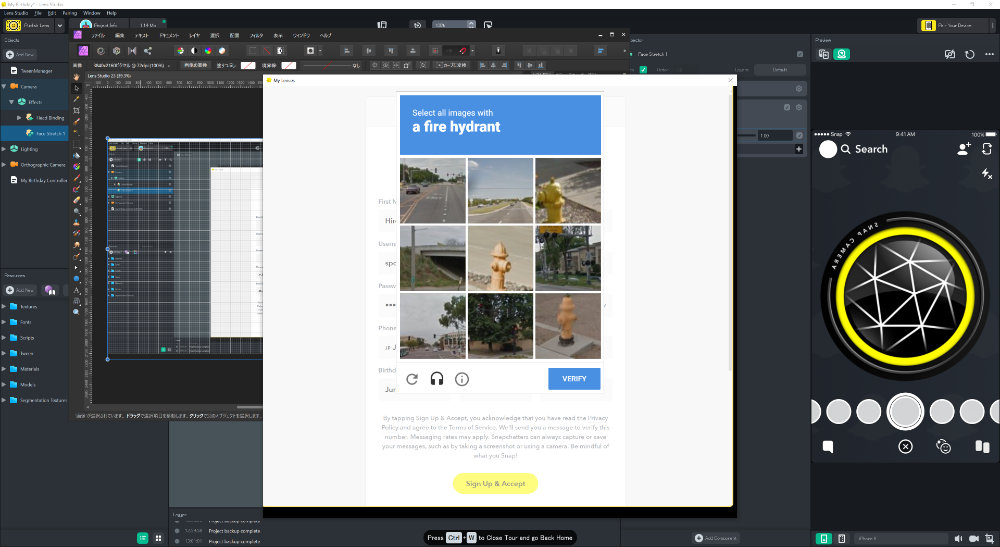
Task: Open the Project Info tab
Action: [99, 25]
